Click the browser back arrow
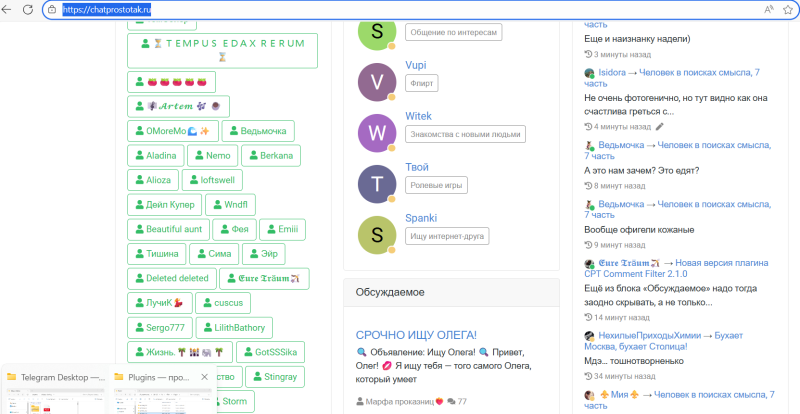Screen dimensions: 800x414 (8, 9)
